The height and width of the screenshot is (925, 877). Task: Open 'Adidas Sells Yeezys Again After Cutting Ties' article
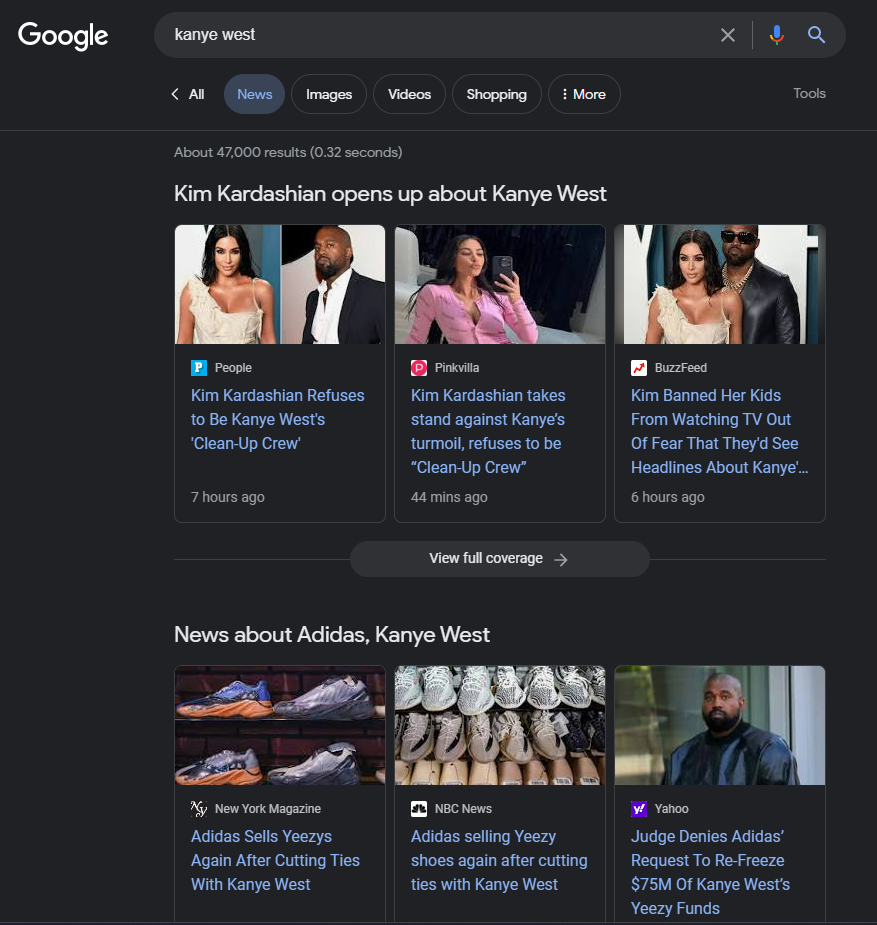coord(275,860)
